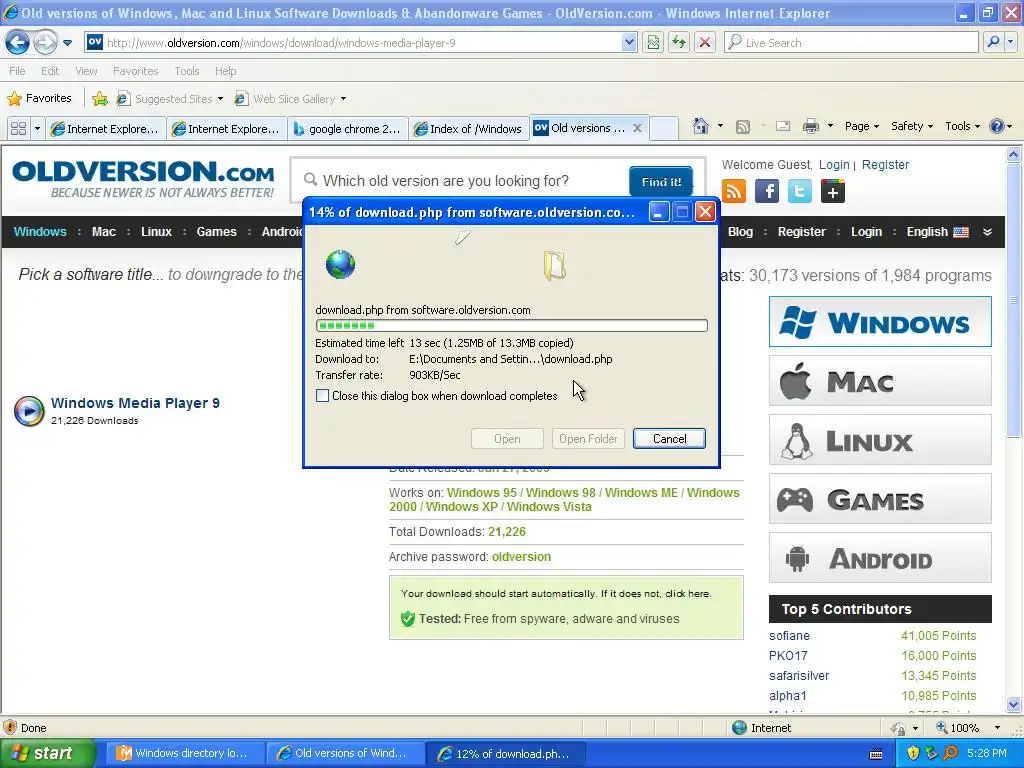Toggle Compatibility View icon in address bar

[x=652, y=43]
